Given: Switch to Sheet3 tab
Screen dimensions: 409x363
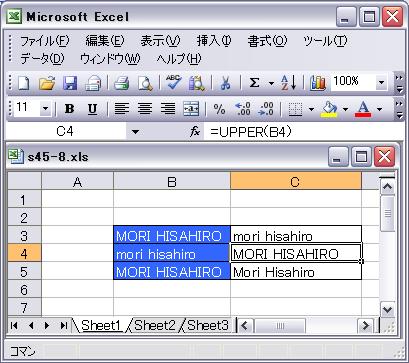Looking at the screenshot, I should click(208, 325).
